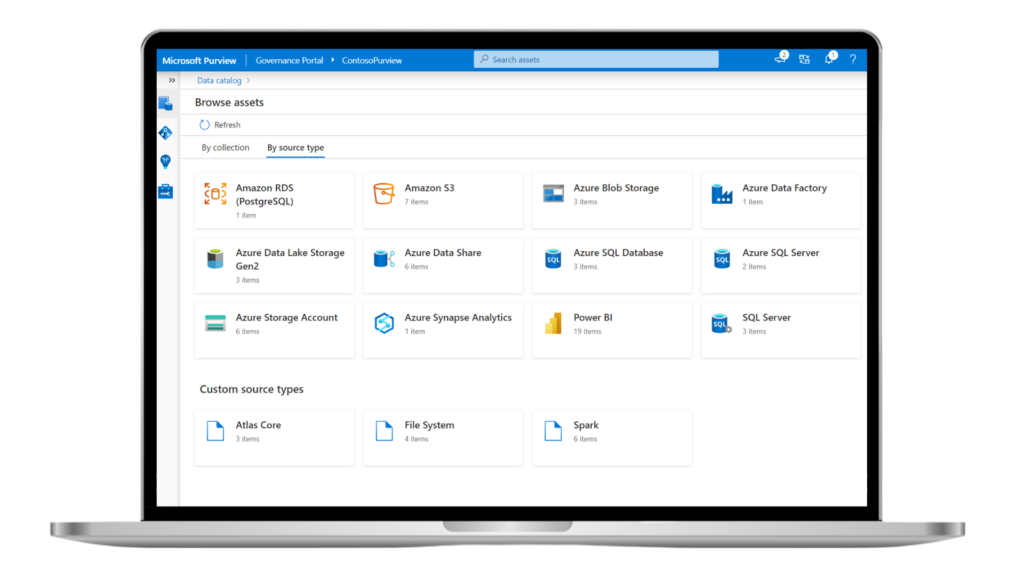1024x576 pixels.
Task: Click the Amazon S3 bucket icon
Action: tap(384, 194)
